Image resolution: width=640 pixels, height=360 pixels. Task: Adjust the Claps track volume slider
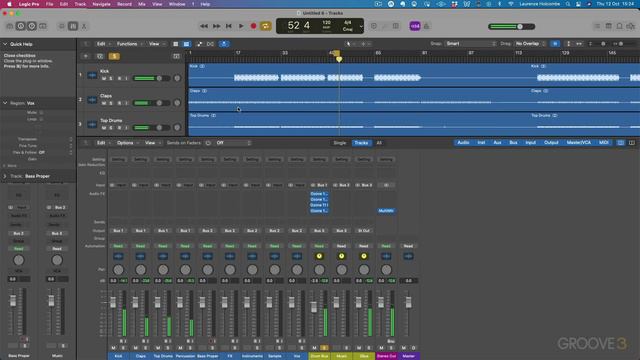[152, 103]
